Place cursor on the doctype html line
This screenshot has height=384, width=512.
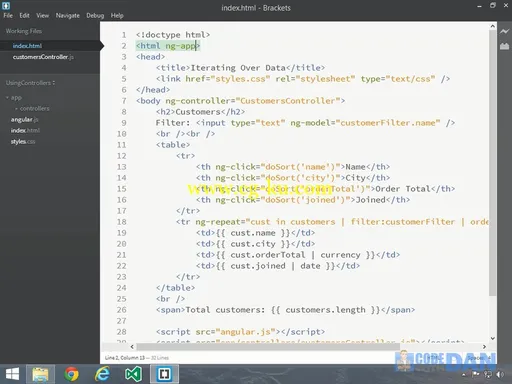click(173, 35)
